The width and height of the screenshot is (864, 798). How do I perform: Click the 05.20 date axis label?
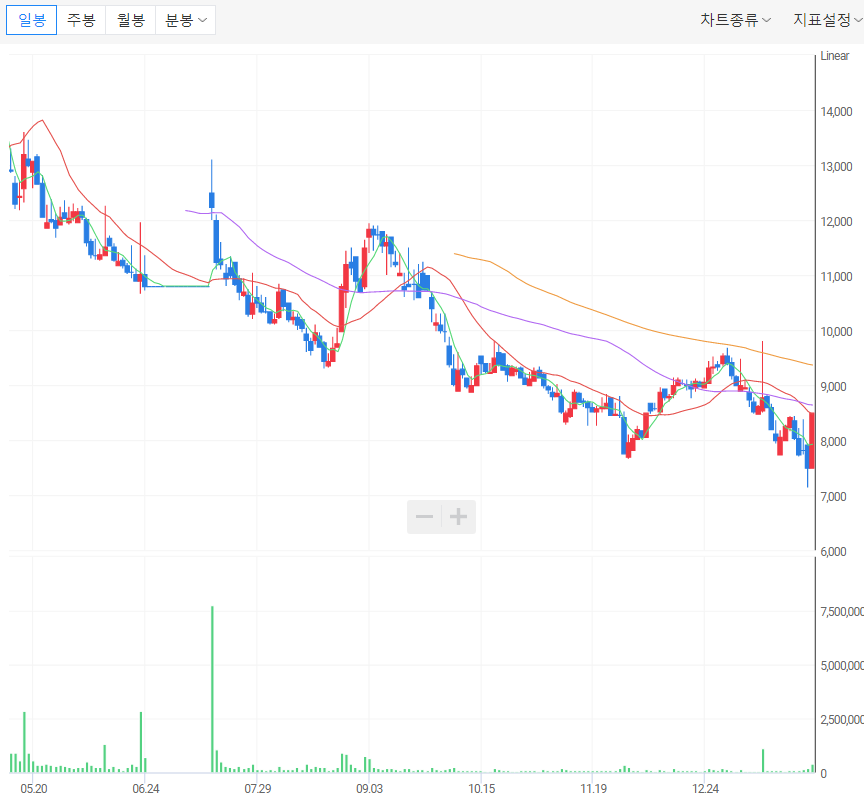pyautogui.click(x=34, y=788)
